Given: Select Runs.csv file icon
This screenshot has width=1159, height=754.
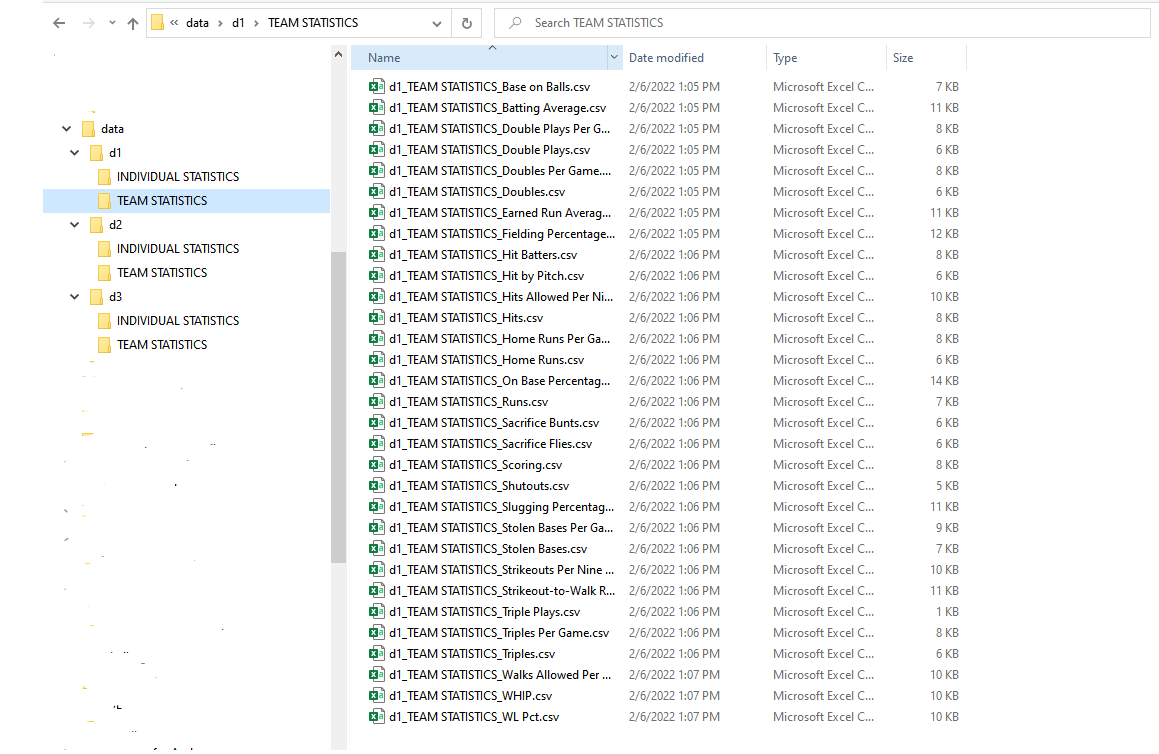Looking at the screenshot, I should (x=377, y=402).
